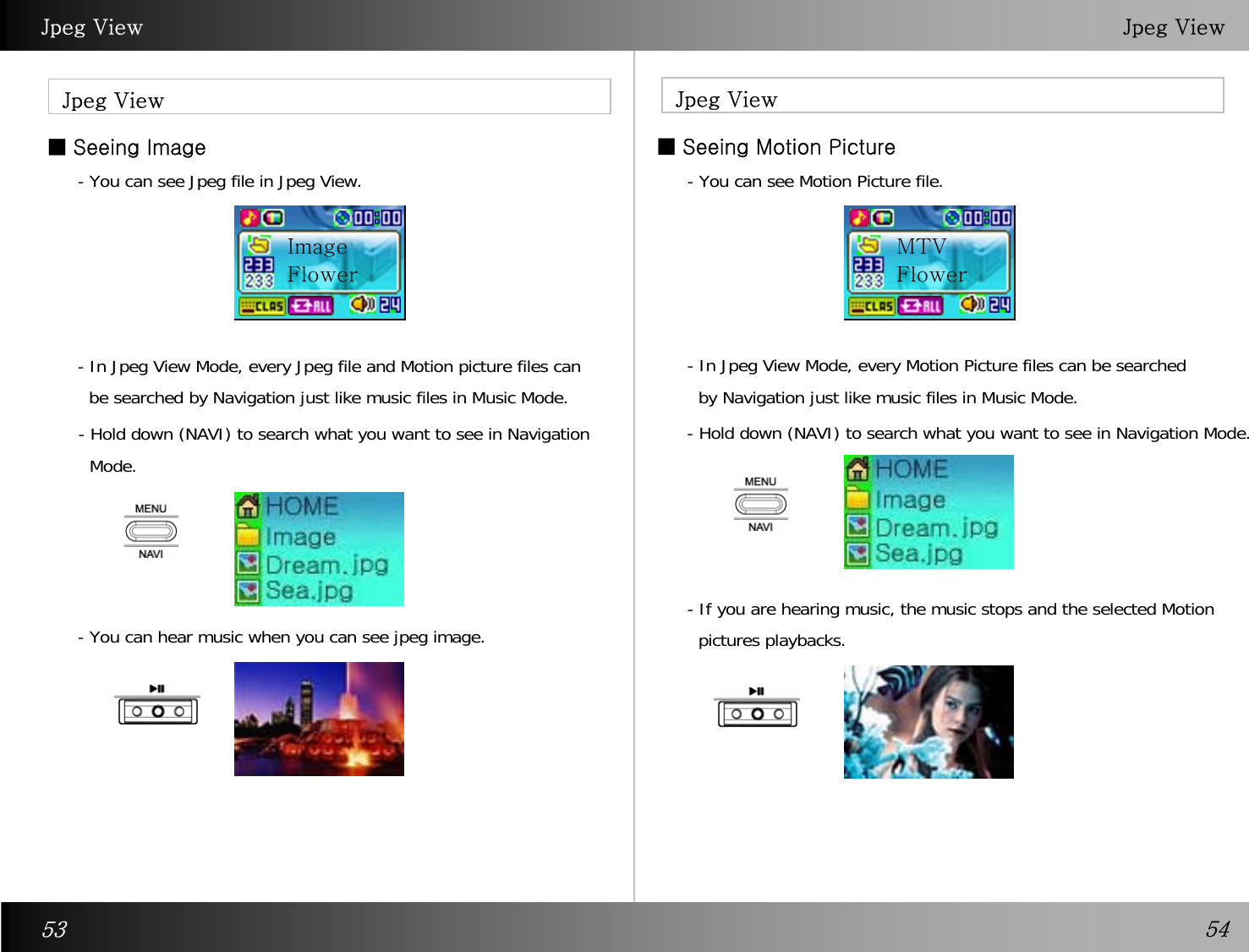
Task: Click the yellow folder icon beside Image text
Action: coord(259,245)
